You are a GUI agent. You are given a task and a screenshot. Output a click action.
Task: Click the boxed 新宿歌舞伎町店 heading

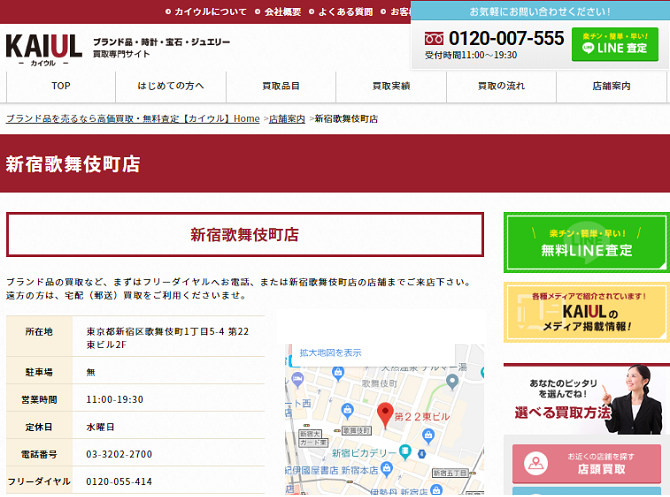[245, 235]
